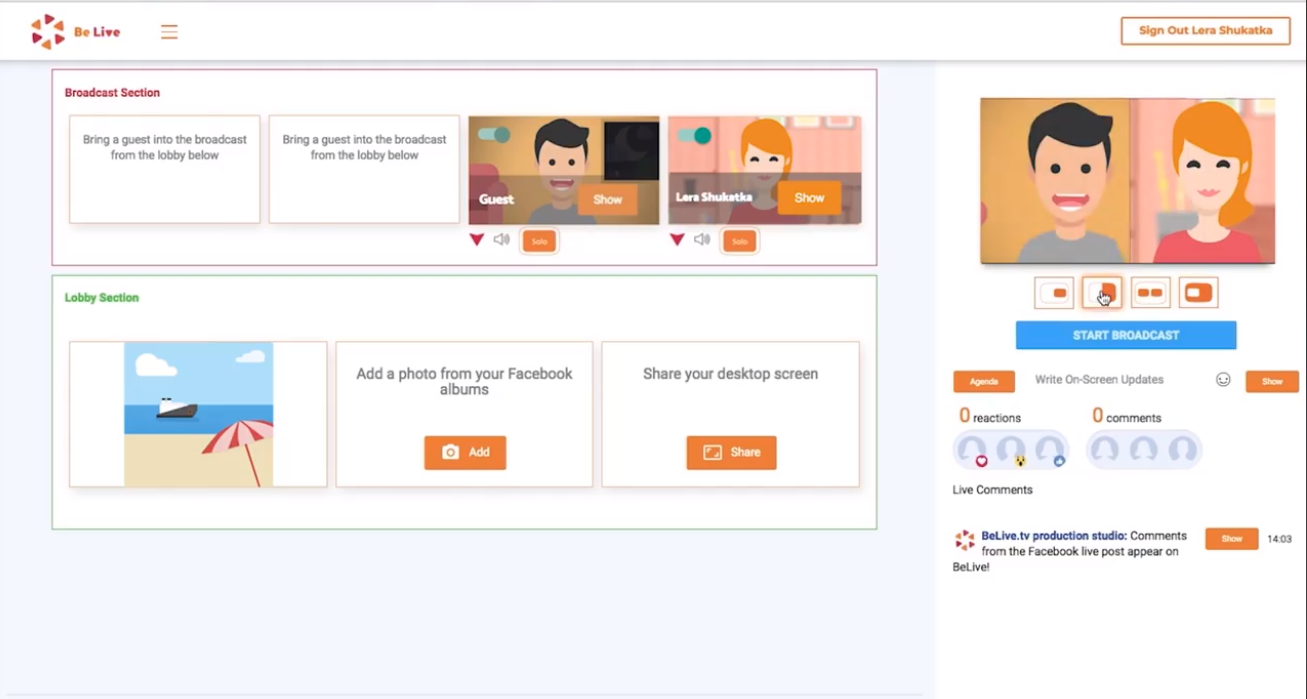Screen dimensions: 1307x699
Task: Open the Agenda panel
Action: tap(983, 381)
